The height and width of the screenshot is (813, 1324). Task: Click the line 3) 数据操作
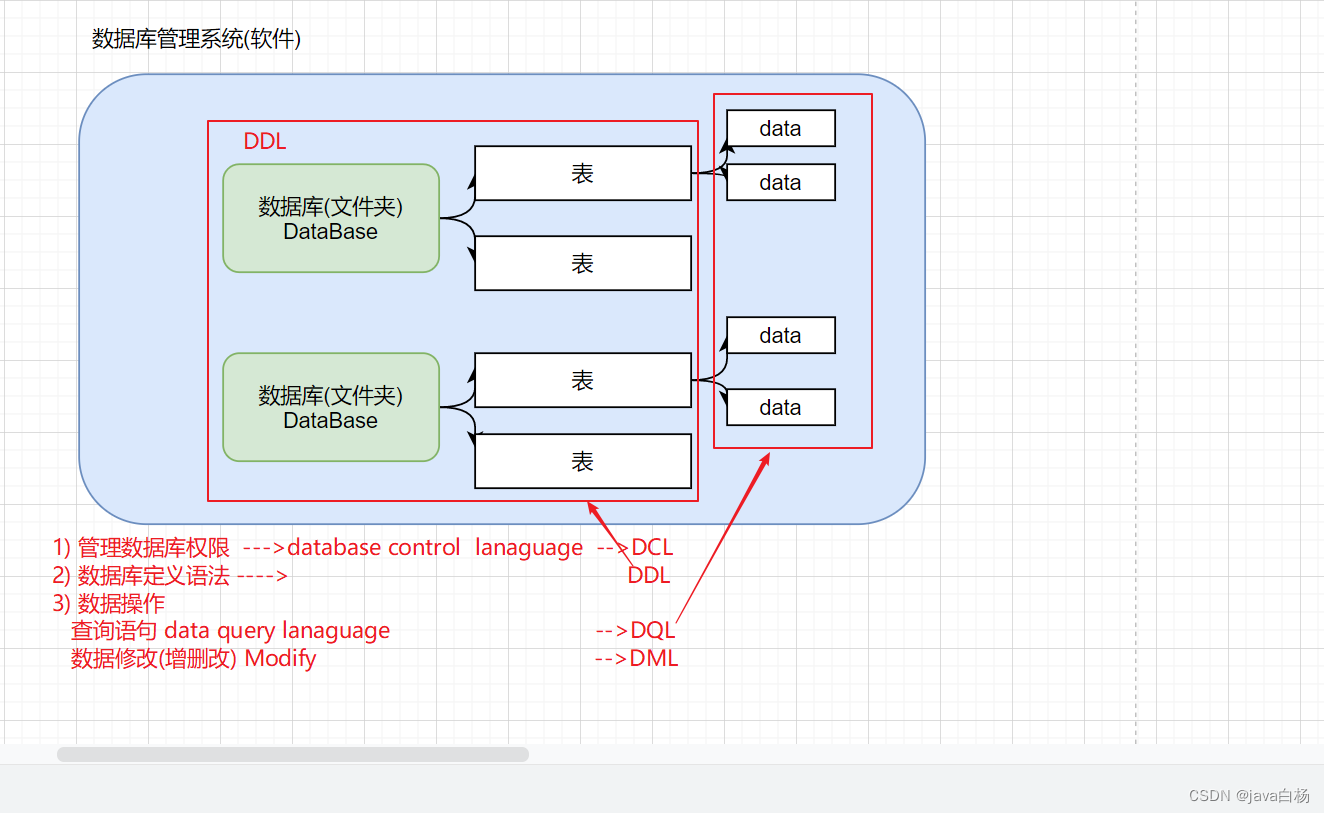109,604
